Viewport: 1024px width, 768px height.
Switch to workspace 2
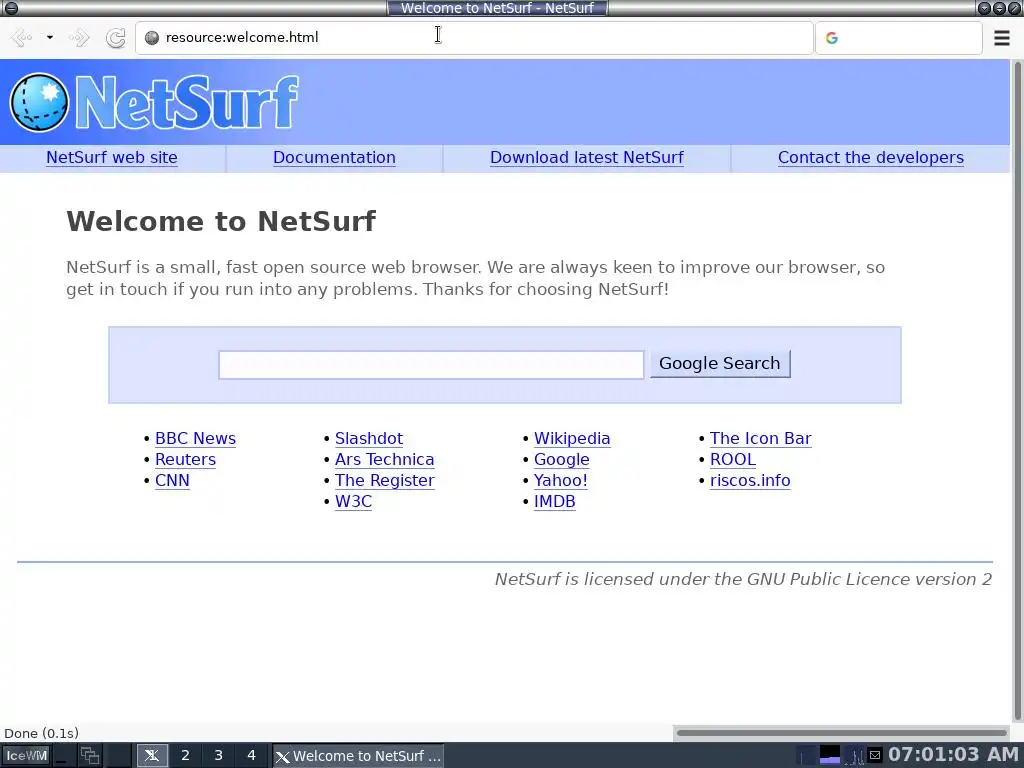point(185,756)
